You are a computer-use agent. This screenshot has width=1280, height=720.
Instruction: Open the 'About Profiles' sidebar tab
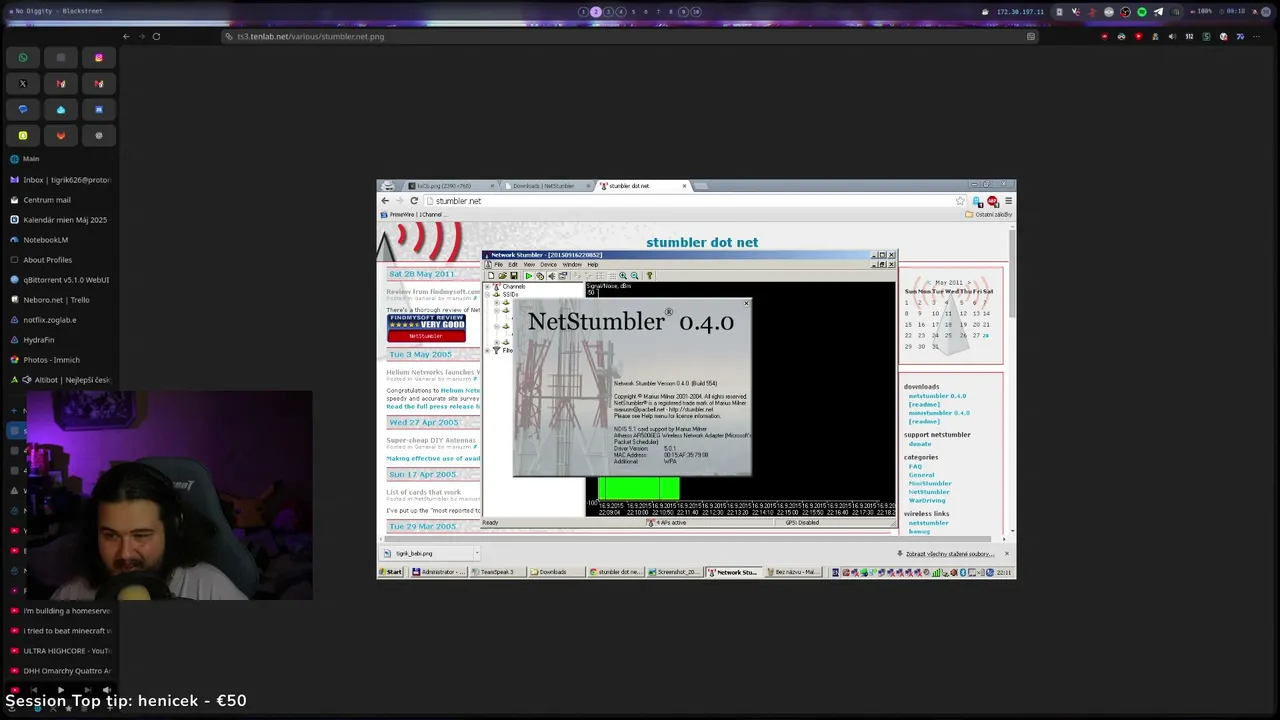point(60,260)
